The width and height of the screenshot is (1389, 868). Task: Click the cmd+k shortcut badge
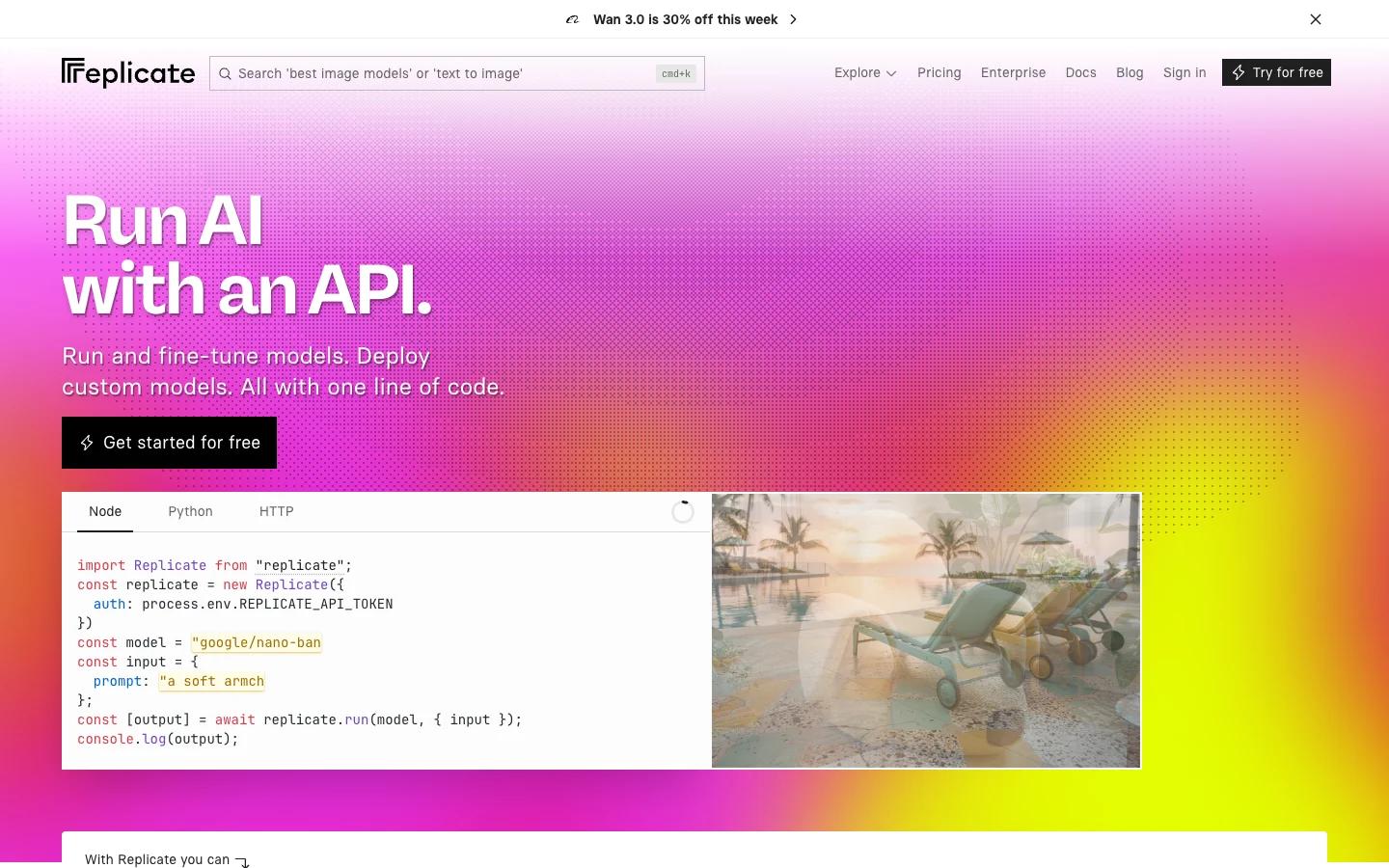[675, 73]
